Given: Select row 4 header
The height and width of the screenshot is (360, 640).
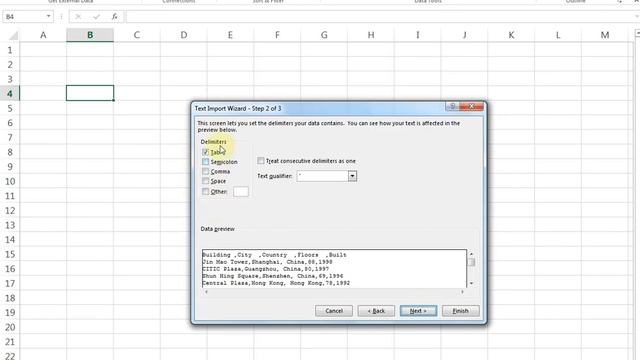Looking at the screenshot, I should (x=10, y=94).
